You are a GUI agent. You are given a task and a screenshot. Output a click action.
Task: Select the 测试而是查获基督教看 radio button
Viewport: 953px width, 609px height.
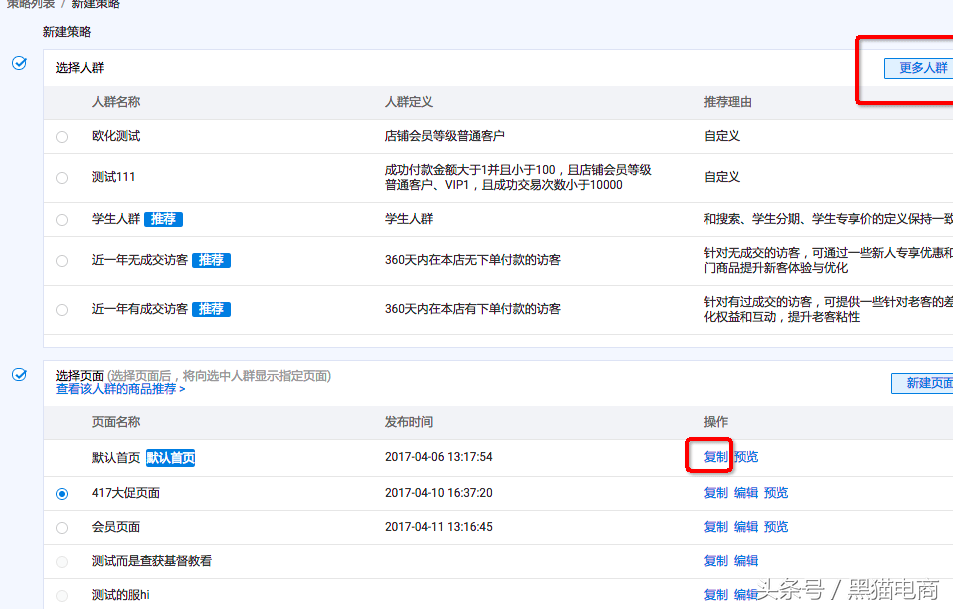click(62, 562)
